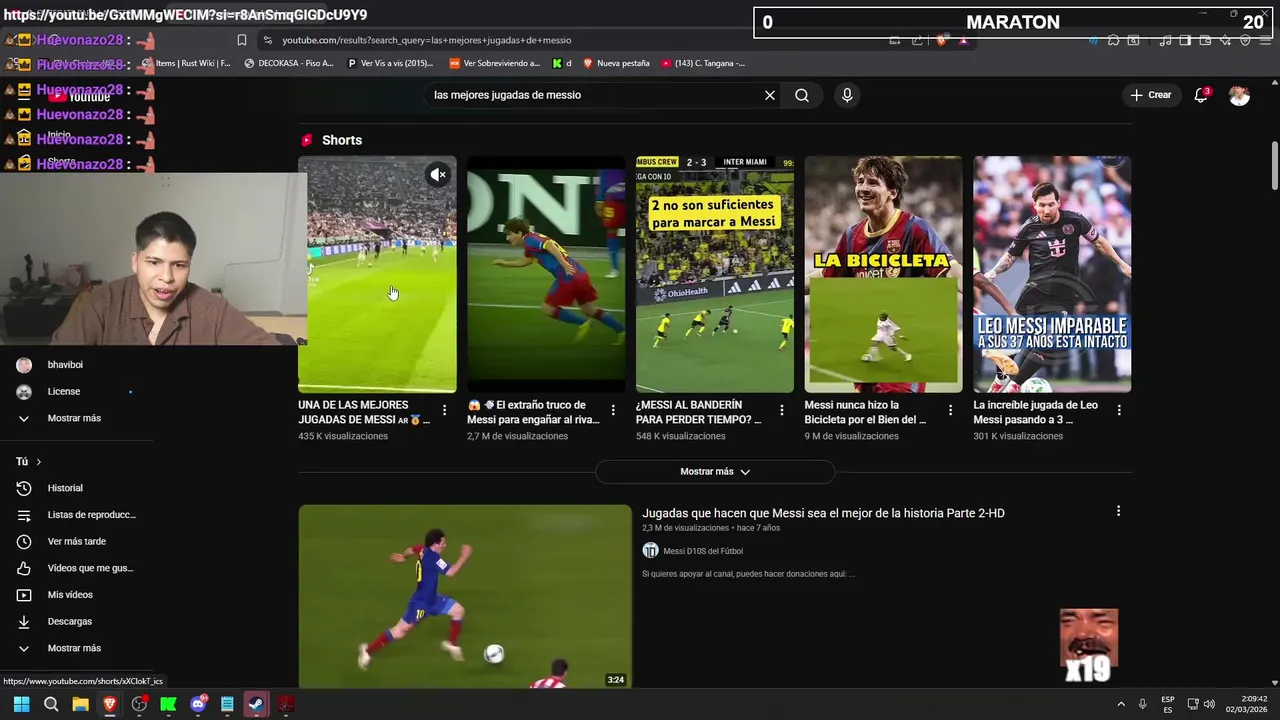Play the 'El extraño truco de Messi' Short thumbnail

tap(546, 274)
